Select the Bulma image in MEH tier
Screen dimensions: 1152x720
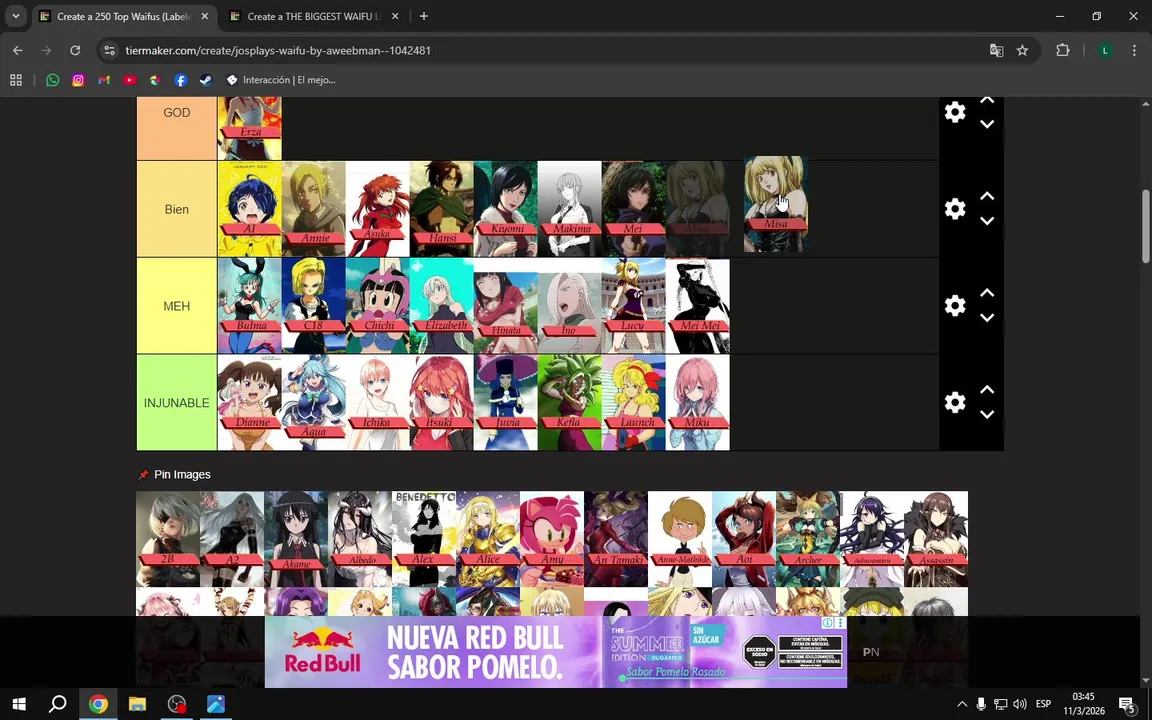click(x=250, y=306)
